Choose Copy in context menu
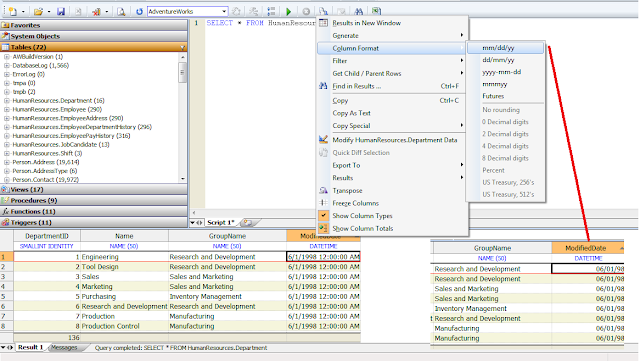 pyautogui.click(x=392, y=100)
